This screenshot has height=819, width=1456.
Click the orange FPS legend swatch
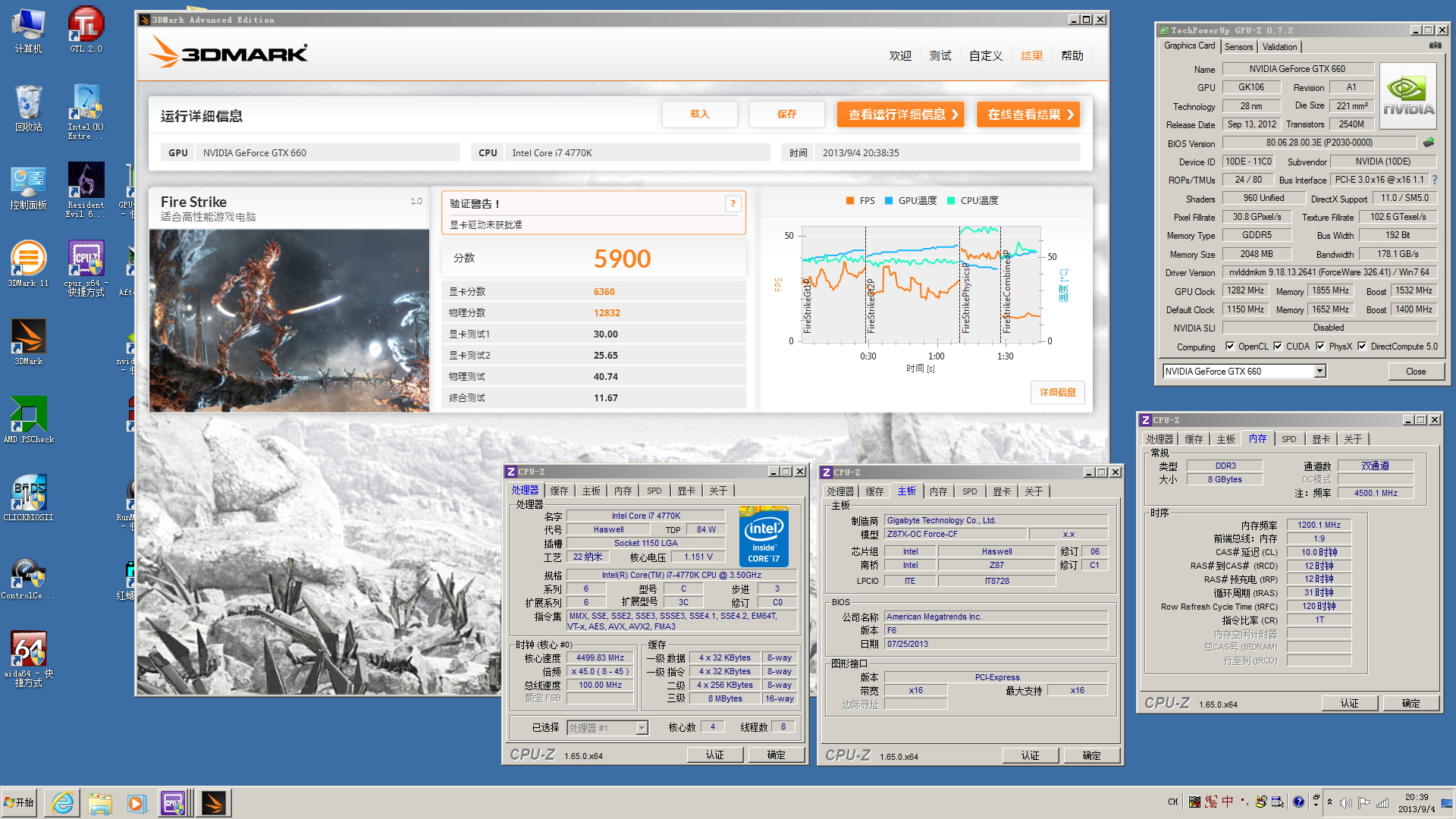(850, 201)
